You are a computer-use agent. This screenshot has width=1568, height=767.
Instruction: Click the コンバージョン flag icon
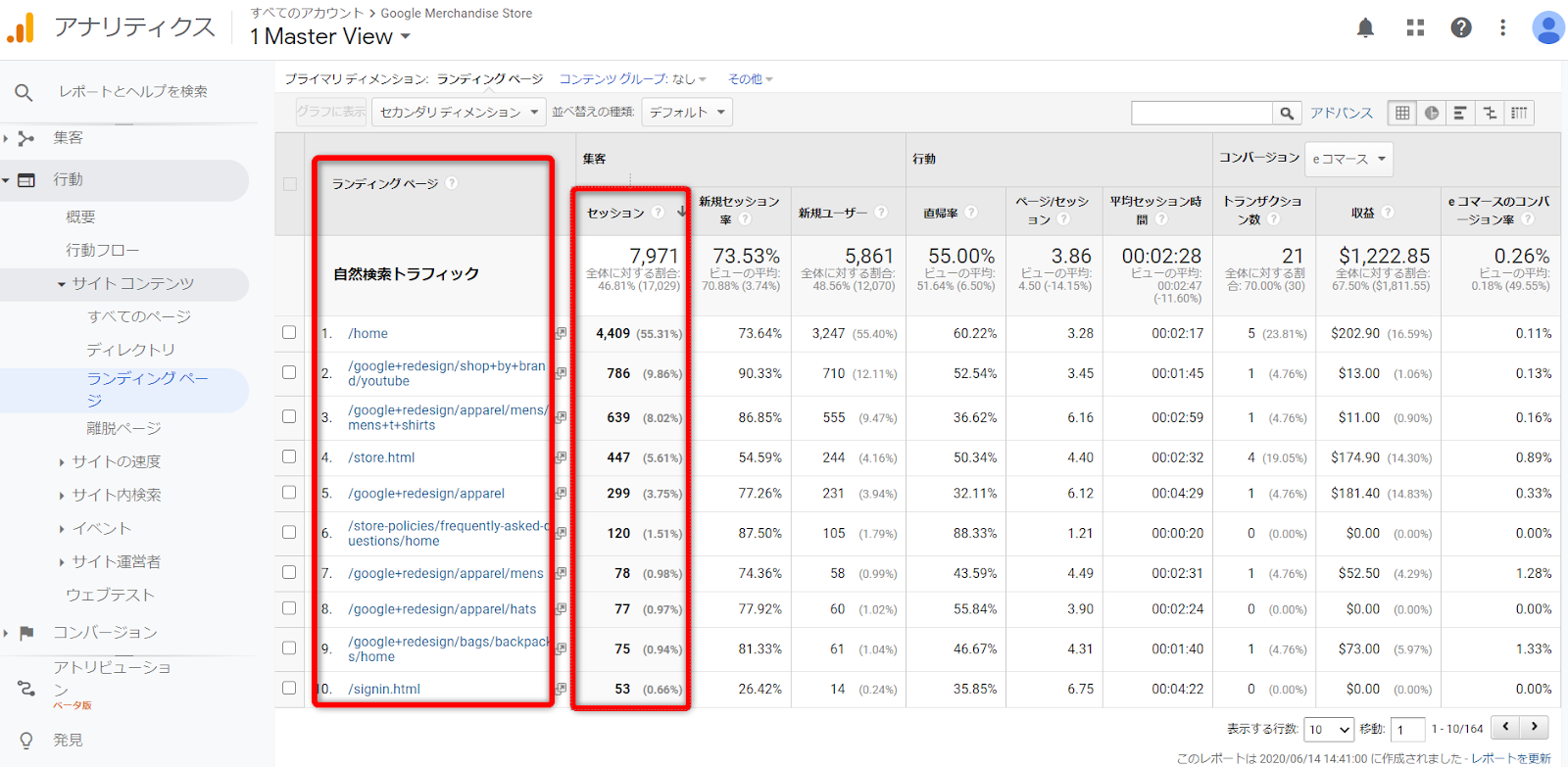26,633
